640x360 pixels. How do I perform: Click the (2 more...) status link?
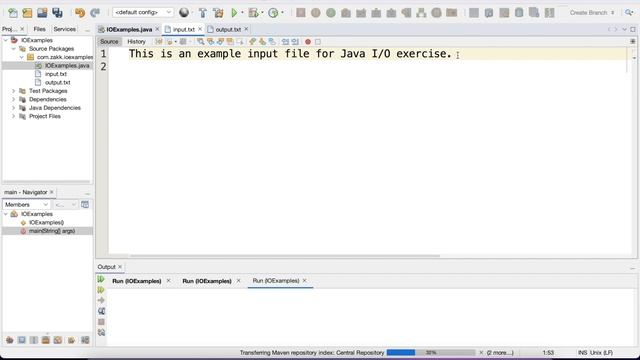tap(500, 352)
